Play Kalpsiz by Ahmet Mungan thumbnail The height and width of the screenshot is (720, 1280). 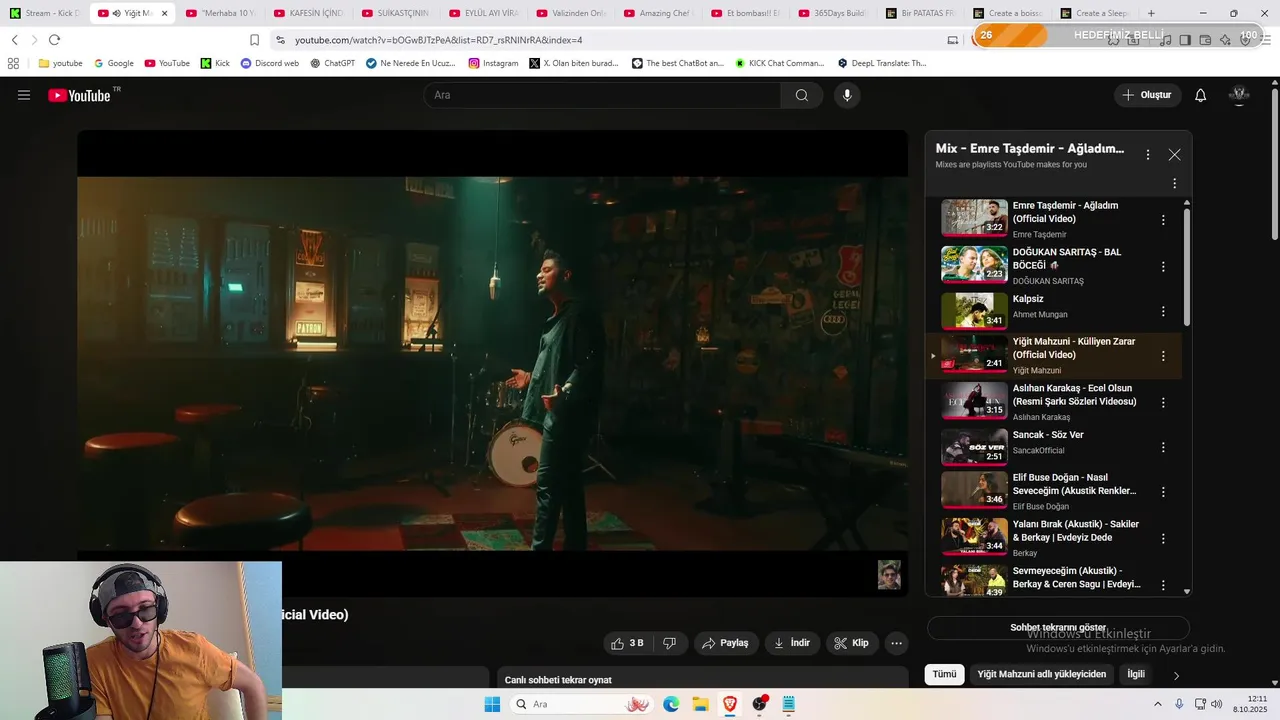974,310
